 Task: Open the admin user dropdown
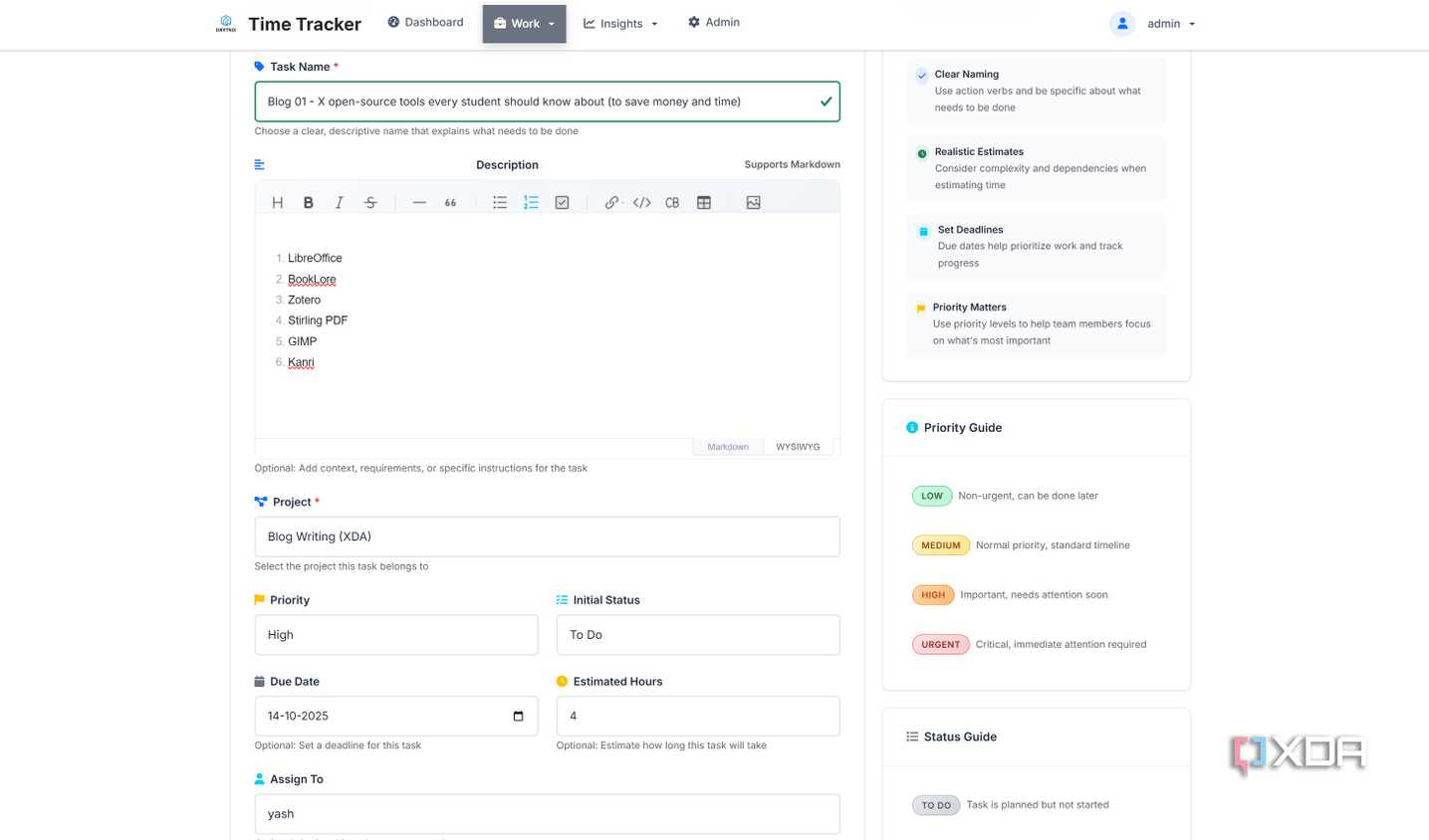pyautogui.click(x=1153, y=24)
